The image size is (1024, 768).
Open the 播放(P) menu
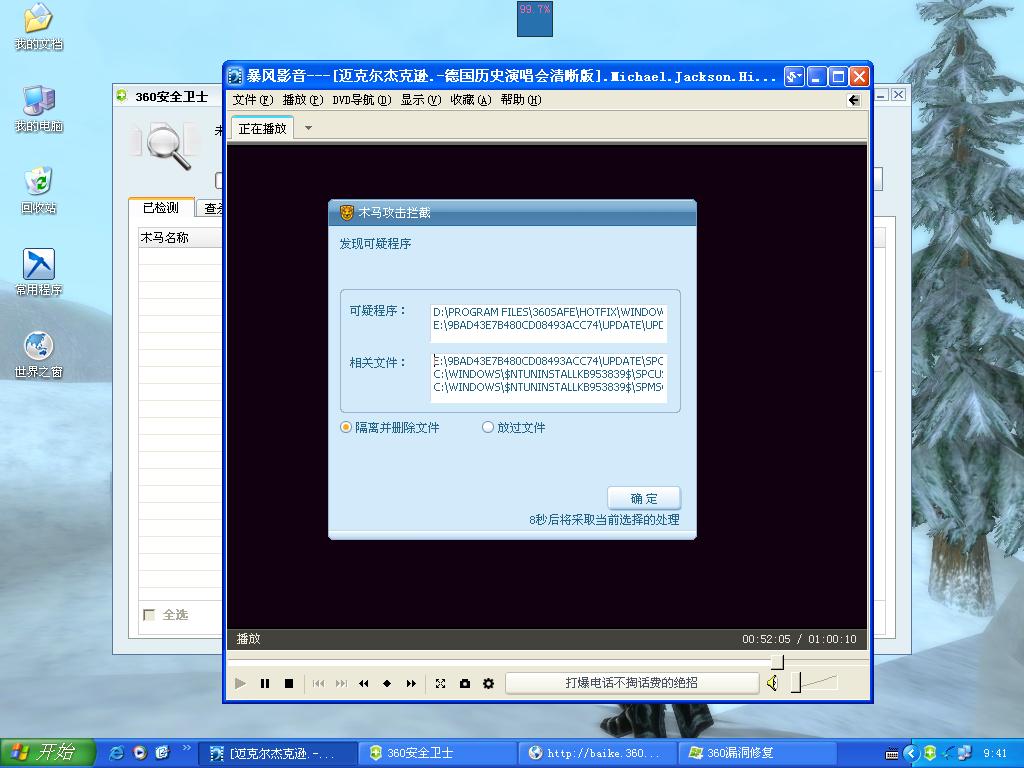coord(302,100)
